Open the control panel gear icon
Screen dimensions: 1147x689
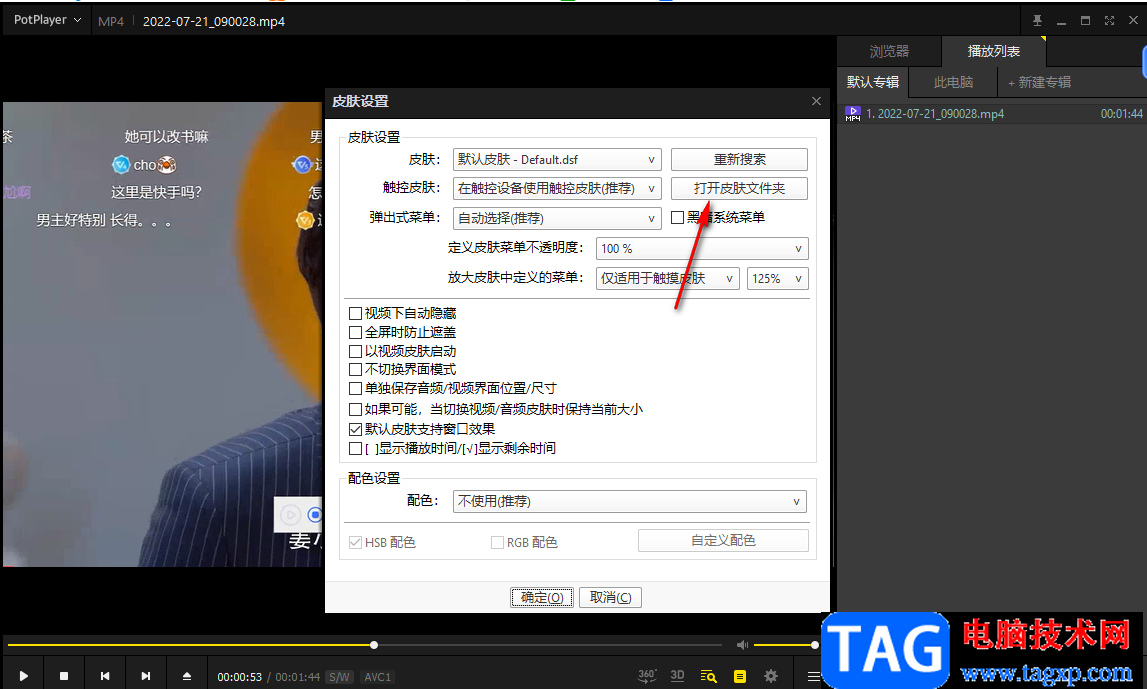771,676
